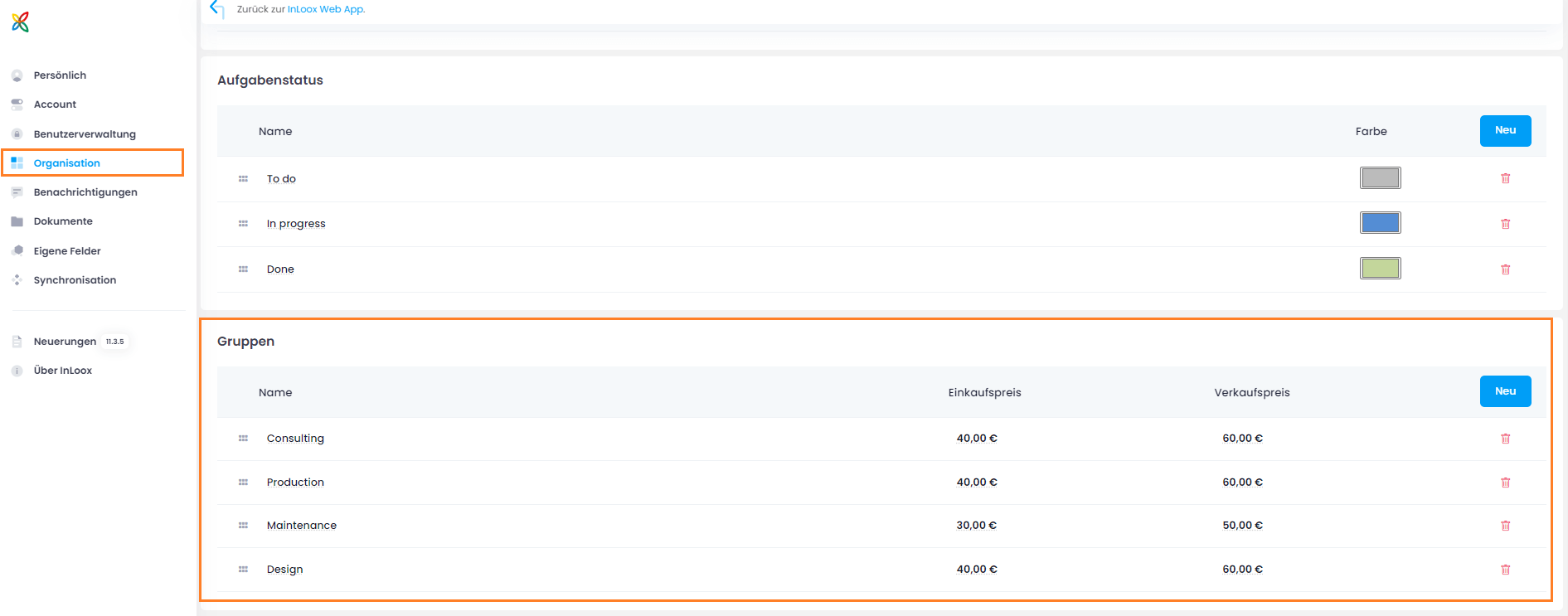Remove the Done status via trash icon
Screen dimensions: 1568x616
point(1505,269)
